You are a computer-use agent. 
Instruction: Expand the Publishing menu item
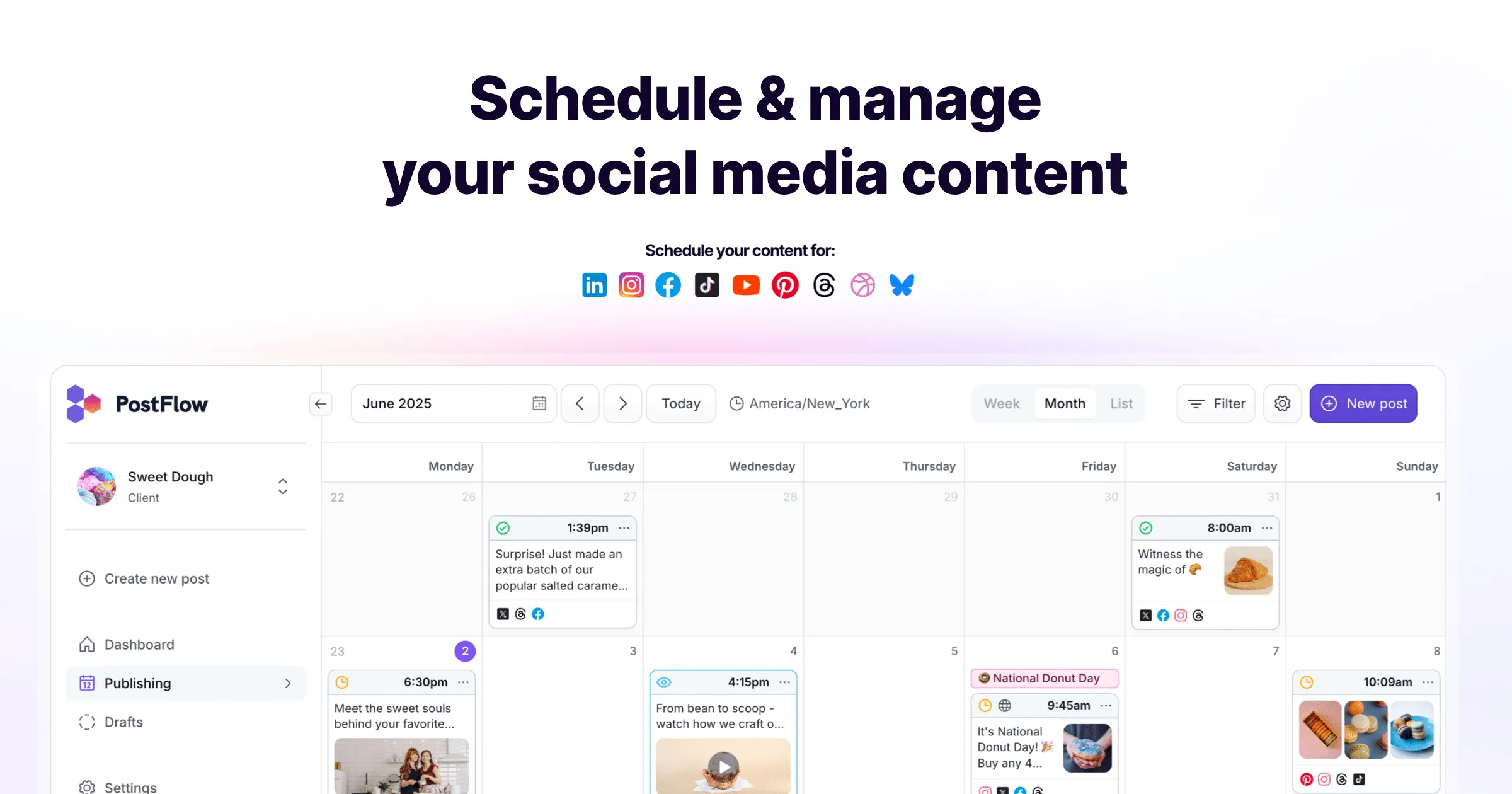(289, 683)
